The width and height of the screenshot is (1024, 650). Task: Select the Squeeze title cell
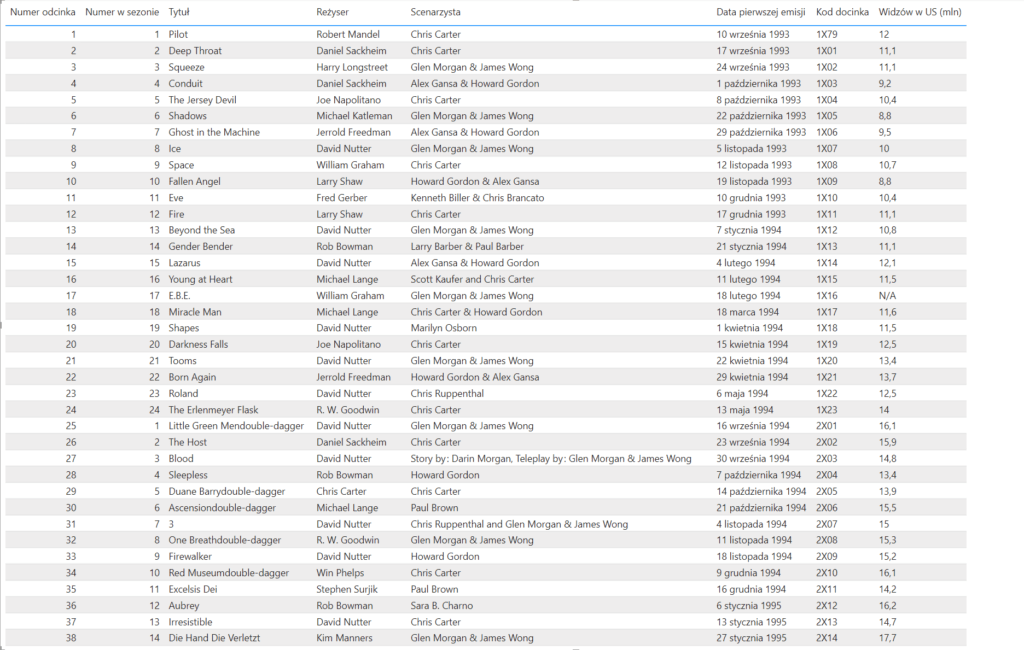pos(187,67)
